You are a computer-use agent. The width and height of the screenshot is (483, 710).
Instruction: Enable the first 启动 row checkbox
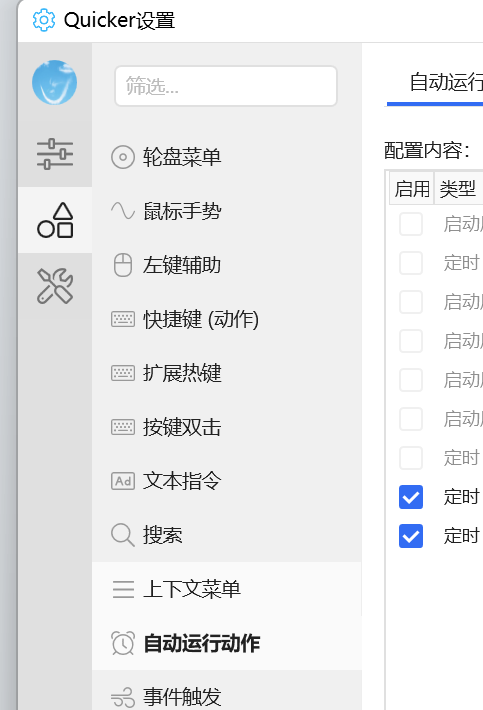click(x=411, y=224)
